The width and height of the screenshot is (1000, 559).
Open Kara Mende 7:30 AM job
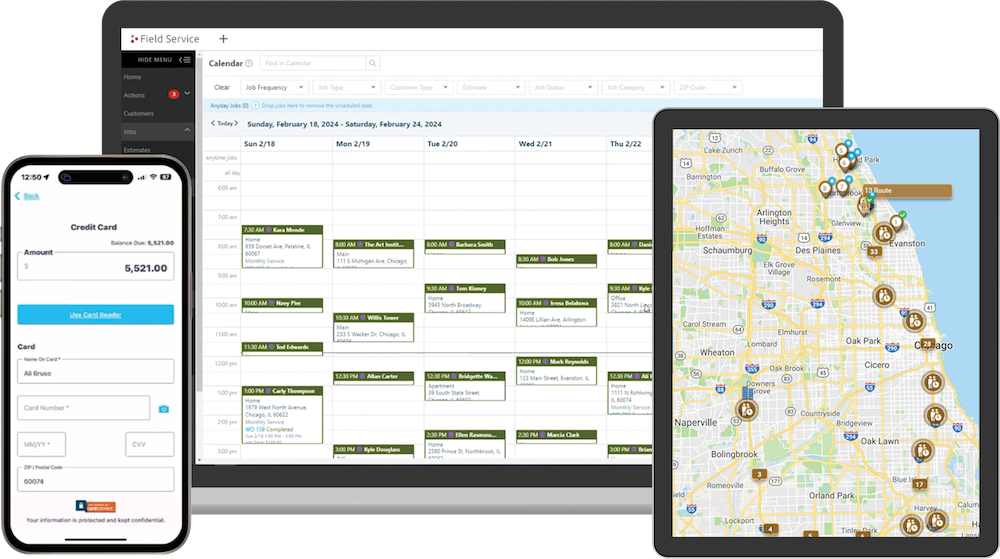click(283, 246)
